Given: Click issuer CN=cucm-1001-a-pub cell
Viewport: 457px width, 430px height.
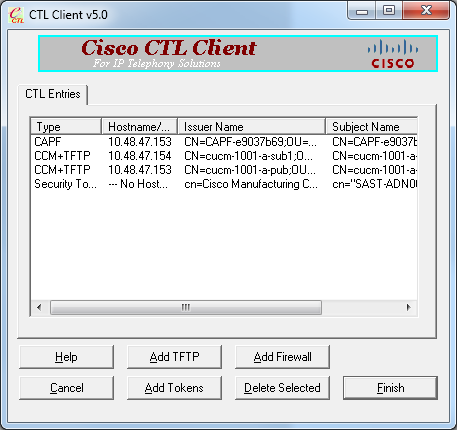Looking at the screenshot, I should click(x=250, y=170).
